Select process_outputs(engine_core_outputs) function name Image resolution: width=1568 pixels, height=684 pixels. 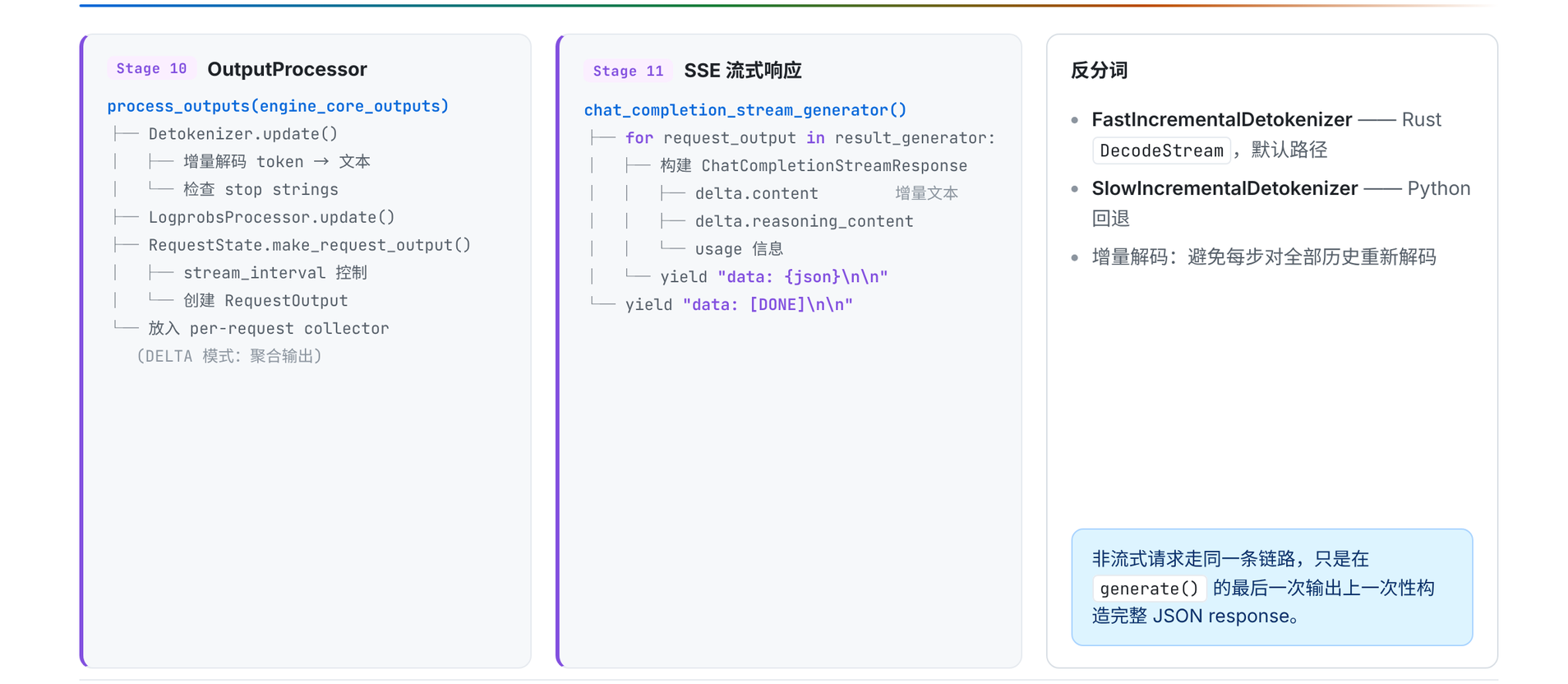coord(278,106)
